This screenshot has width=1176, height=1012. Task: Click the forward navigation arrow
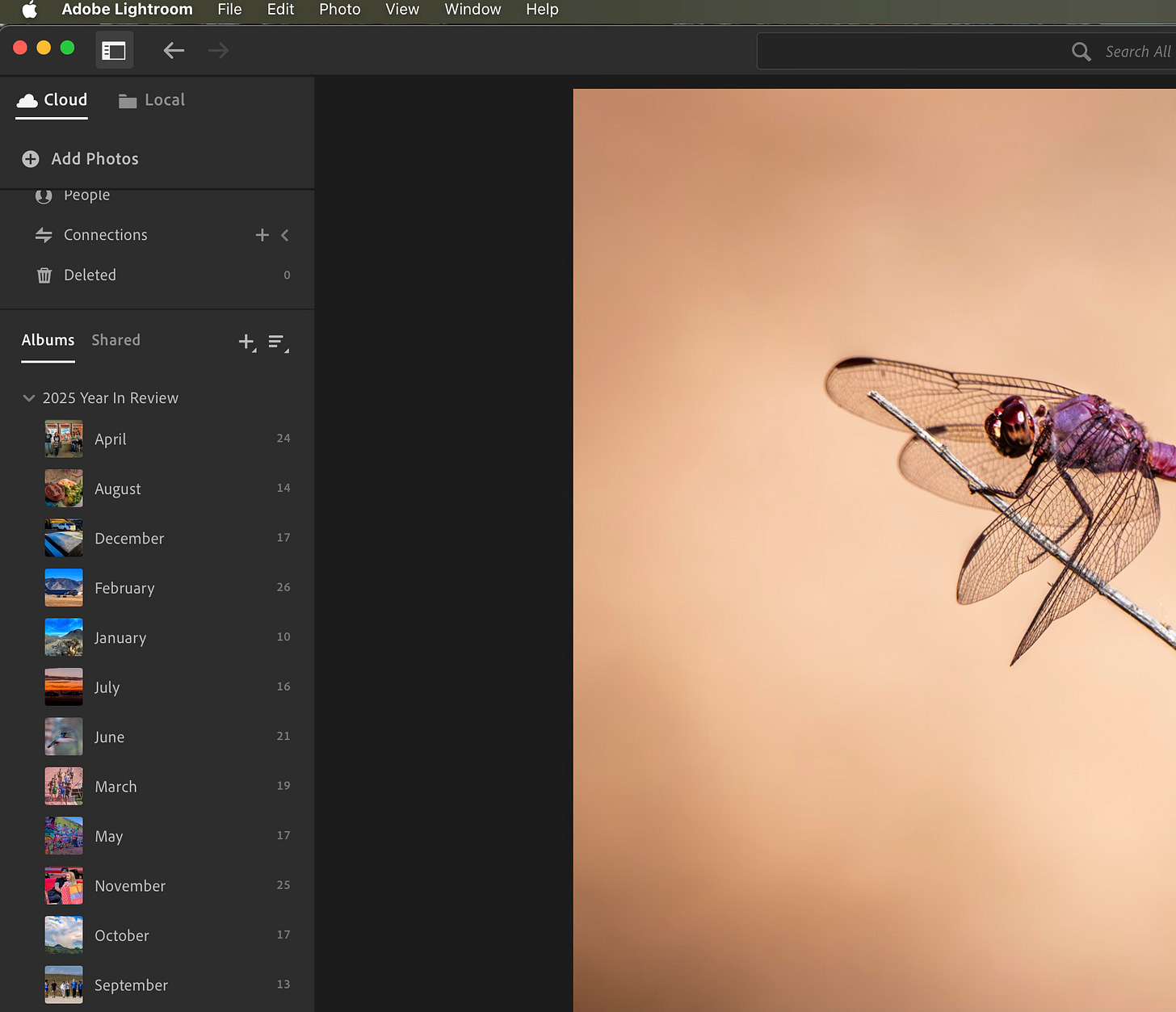point(218,51)
